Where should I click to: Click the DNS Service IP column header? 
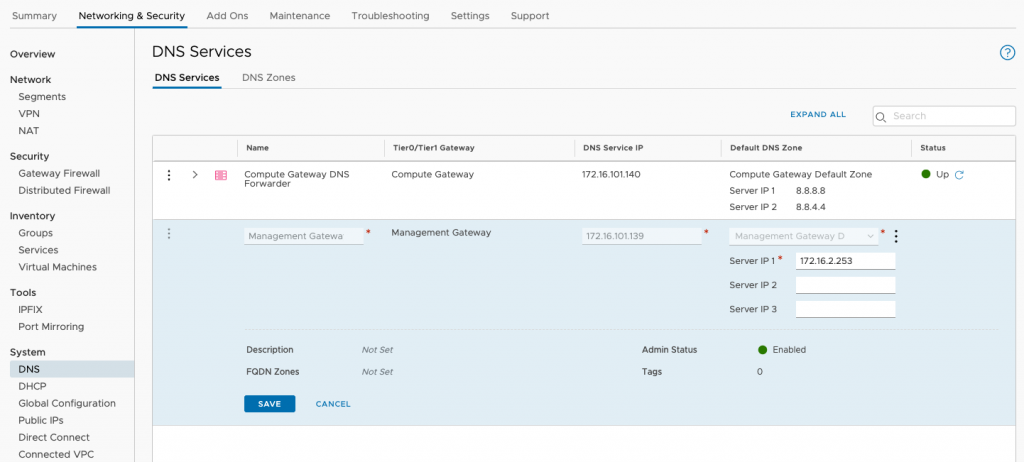tap(613, 148)
